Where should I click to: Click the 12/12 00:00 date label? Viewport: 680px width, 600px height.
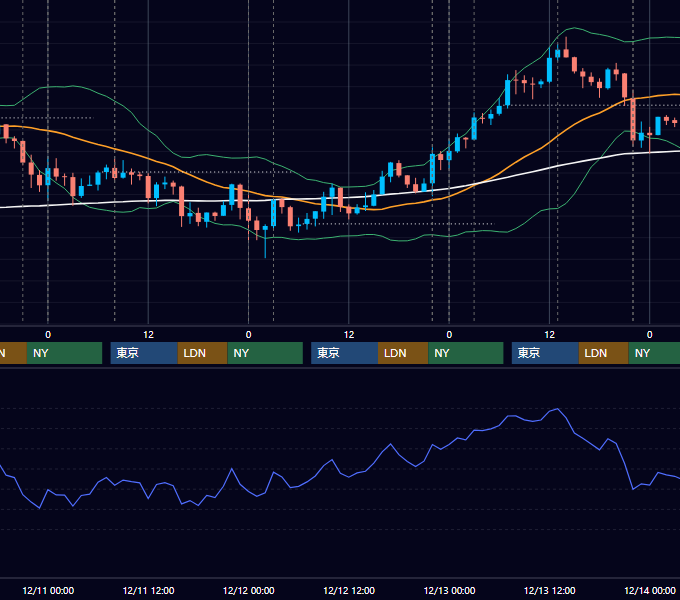[x=248, y=590]
